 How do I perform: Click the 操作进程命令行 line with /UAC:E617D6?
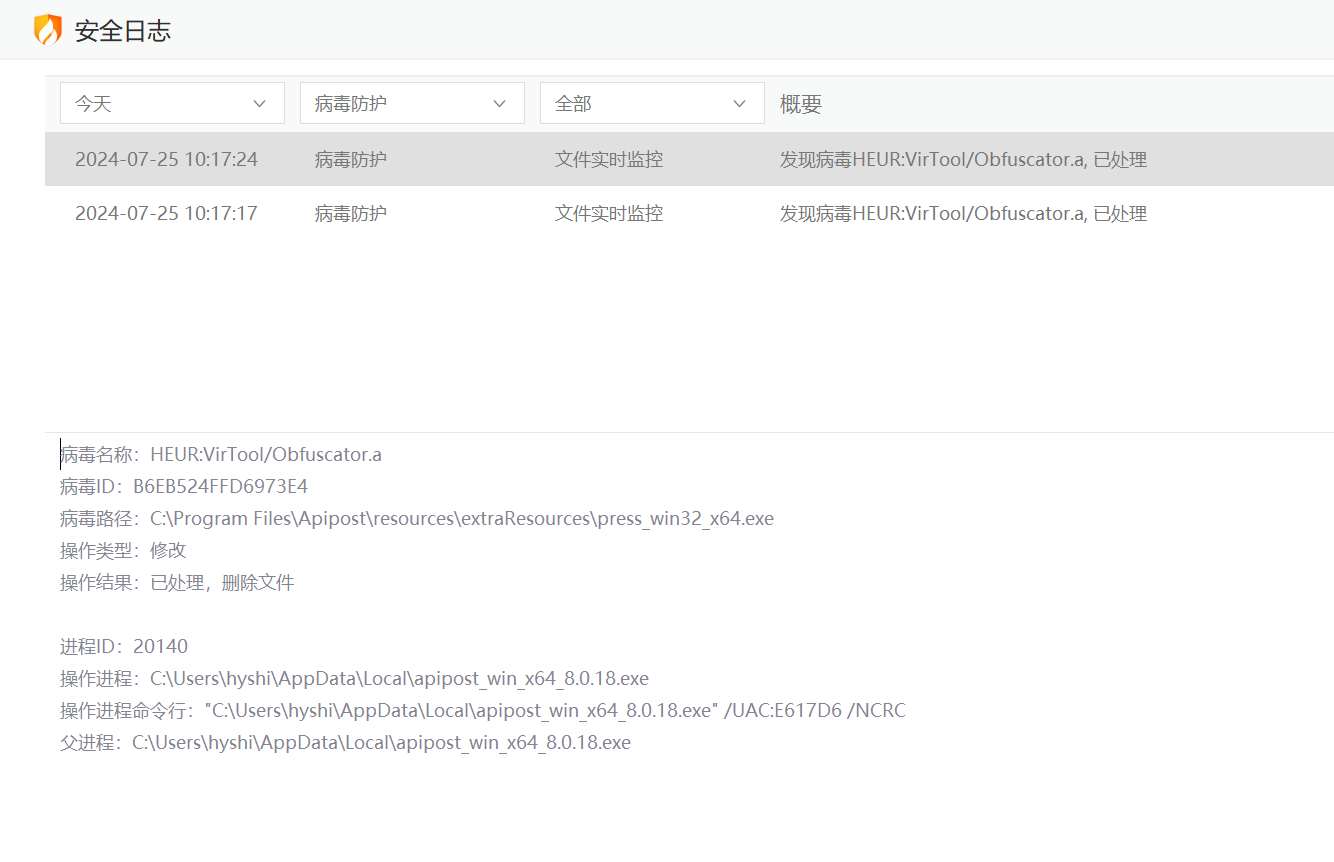click(x=483, y=711)
